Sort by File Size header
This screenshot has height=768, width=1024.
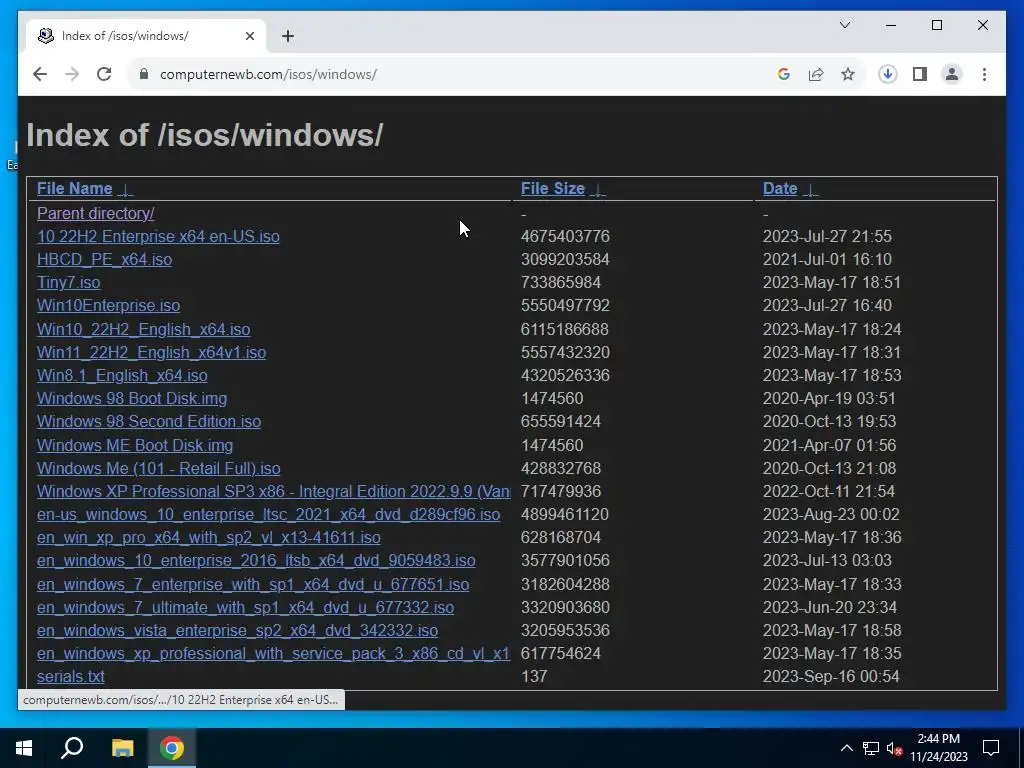click(552, 189)
